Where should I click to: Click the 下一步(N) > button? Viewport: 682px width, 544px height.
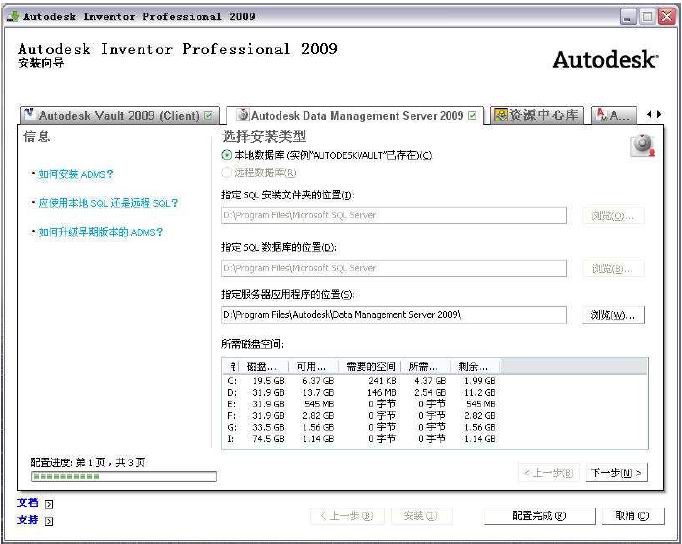616,473
